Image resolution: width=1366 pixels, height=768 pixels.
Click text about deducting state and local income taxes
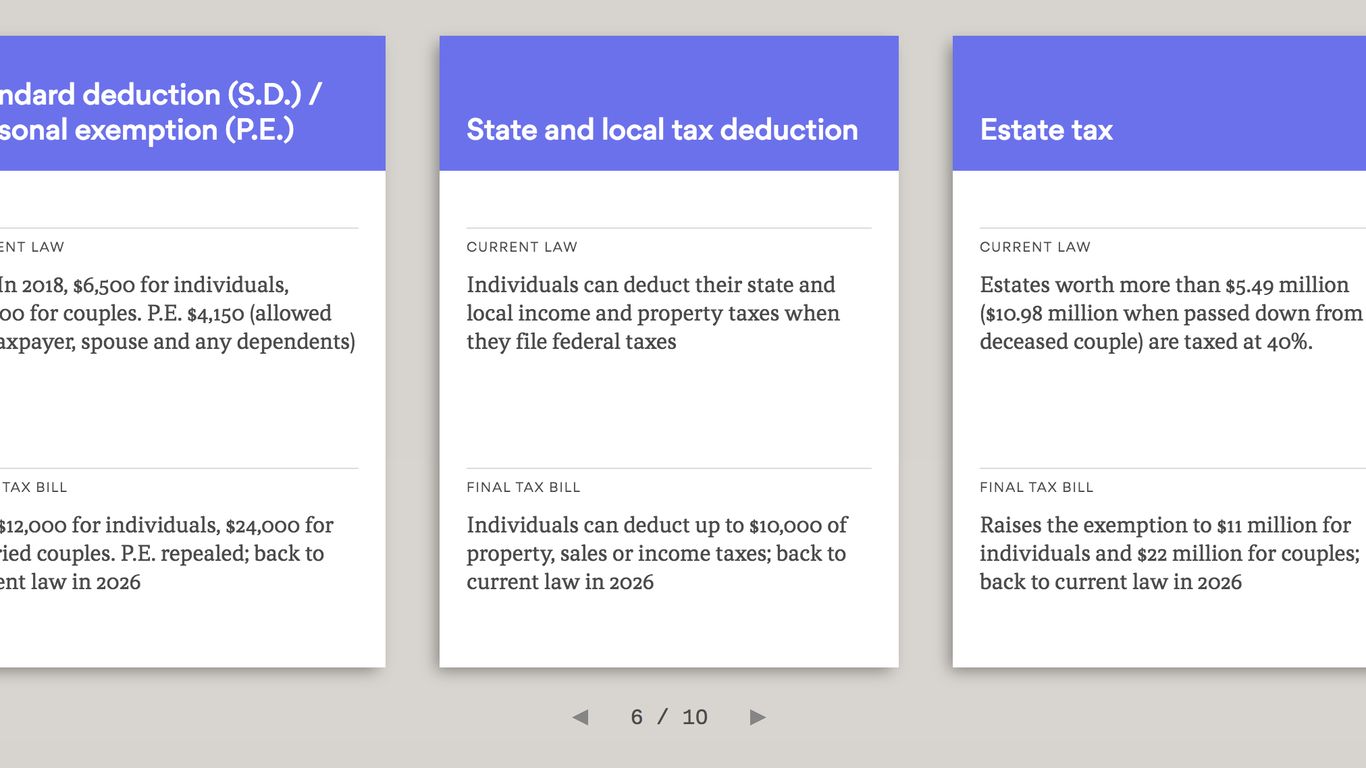click(653, 313)
